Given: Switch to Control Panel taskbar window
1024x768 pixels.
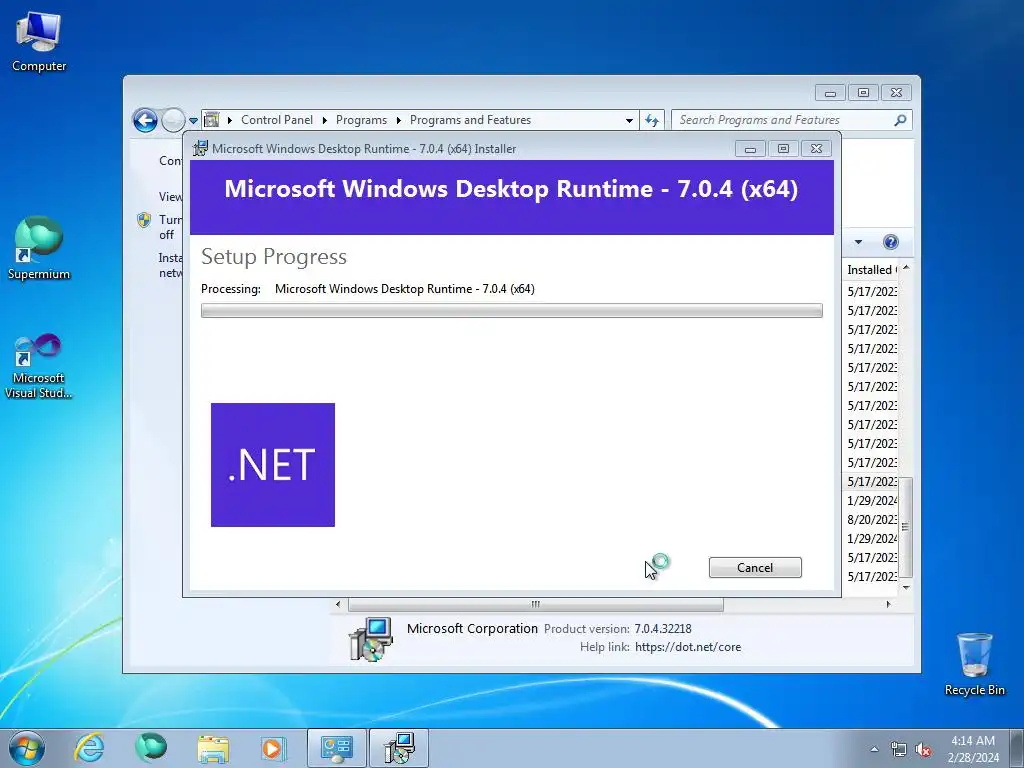Looking at the screenshot, I should tap(337, 748).
